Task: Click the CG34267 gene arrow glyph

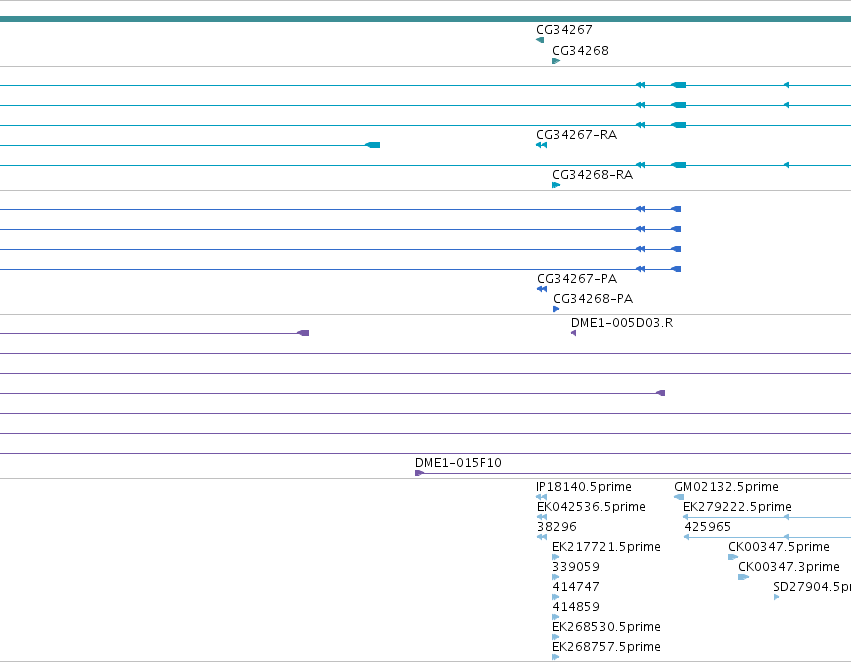Action: click(x=540, y=40)
